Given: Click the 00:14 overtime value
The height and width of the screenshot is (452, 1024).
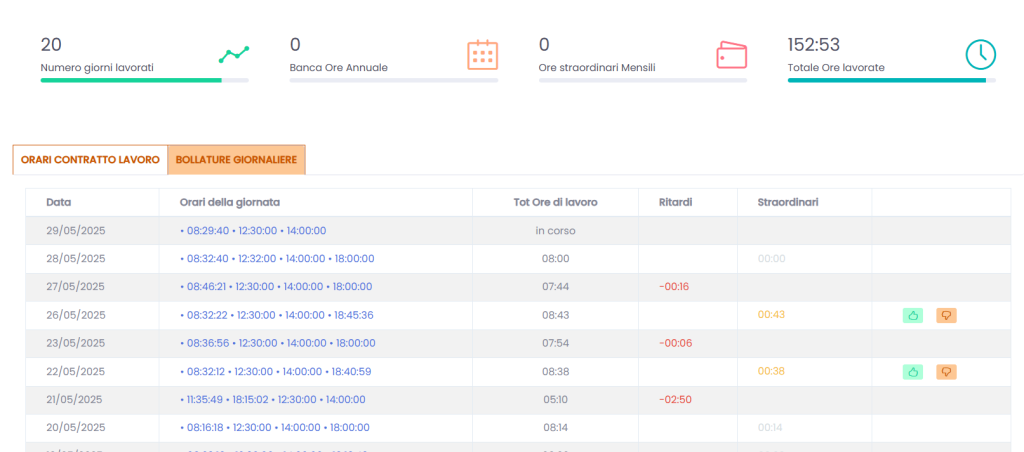Looking at the screenshot, I should pyautogui.click(x=771, y=428).
